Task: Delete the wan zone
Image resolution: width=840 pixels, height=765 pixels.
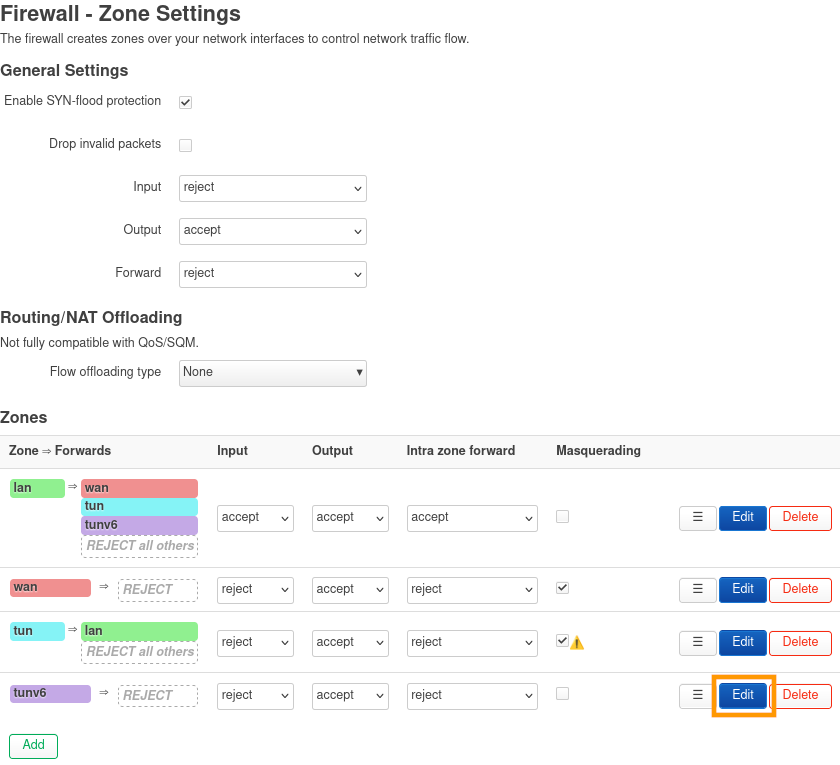Action: 800,590
